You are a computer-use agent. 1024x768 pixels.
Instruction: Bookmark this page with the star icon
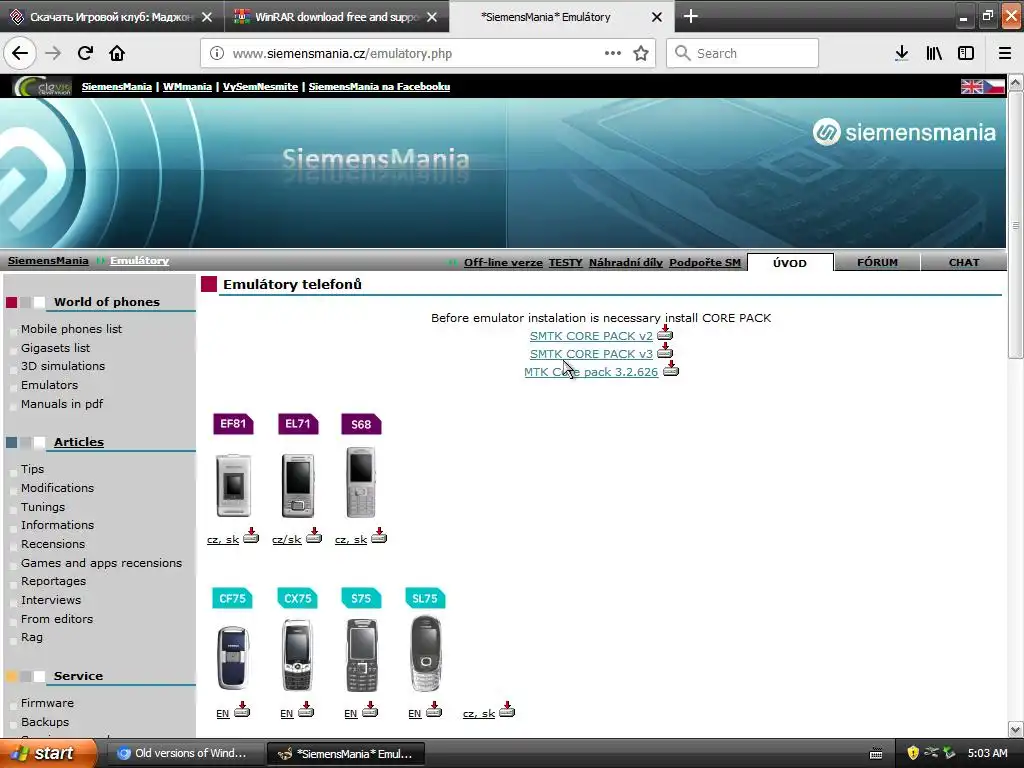pyautogui.click(x=641, y=53)
